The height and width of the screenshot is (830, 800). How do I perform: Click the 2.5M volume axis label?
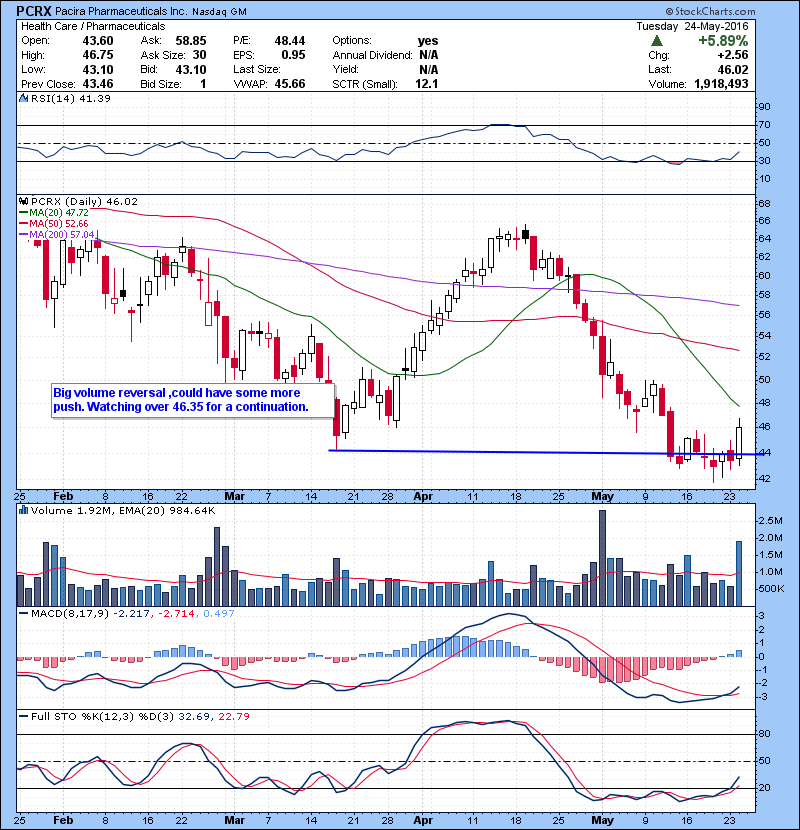point(770,521)
